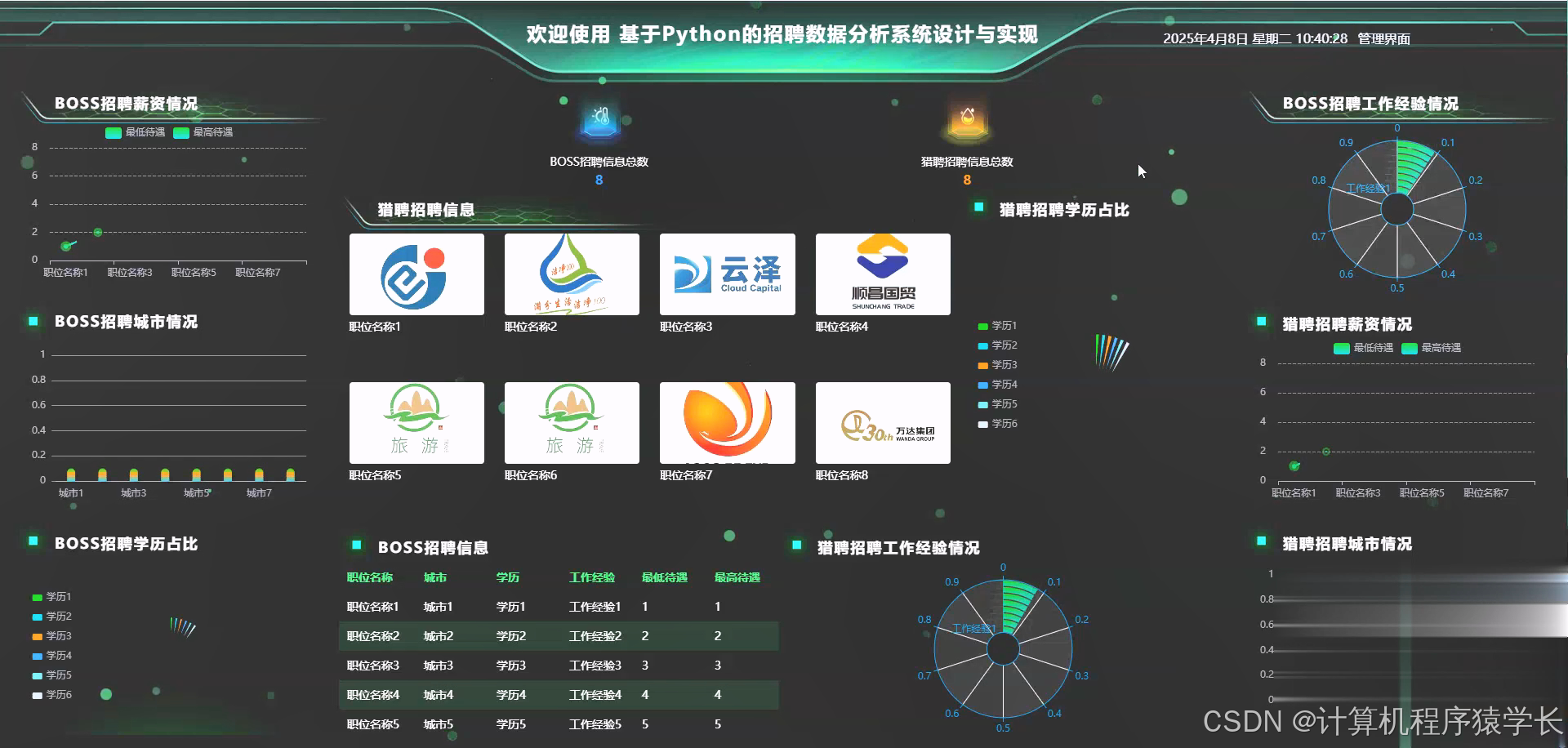Viewport: 1568px width, 748px height.
Task: Open the 管理界面 menu at top right
Action: [x=1383, y=38]
